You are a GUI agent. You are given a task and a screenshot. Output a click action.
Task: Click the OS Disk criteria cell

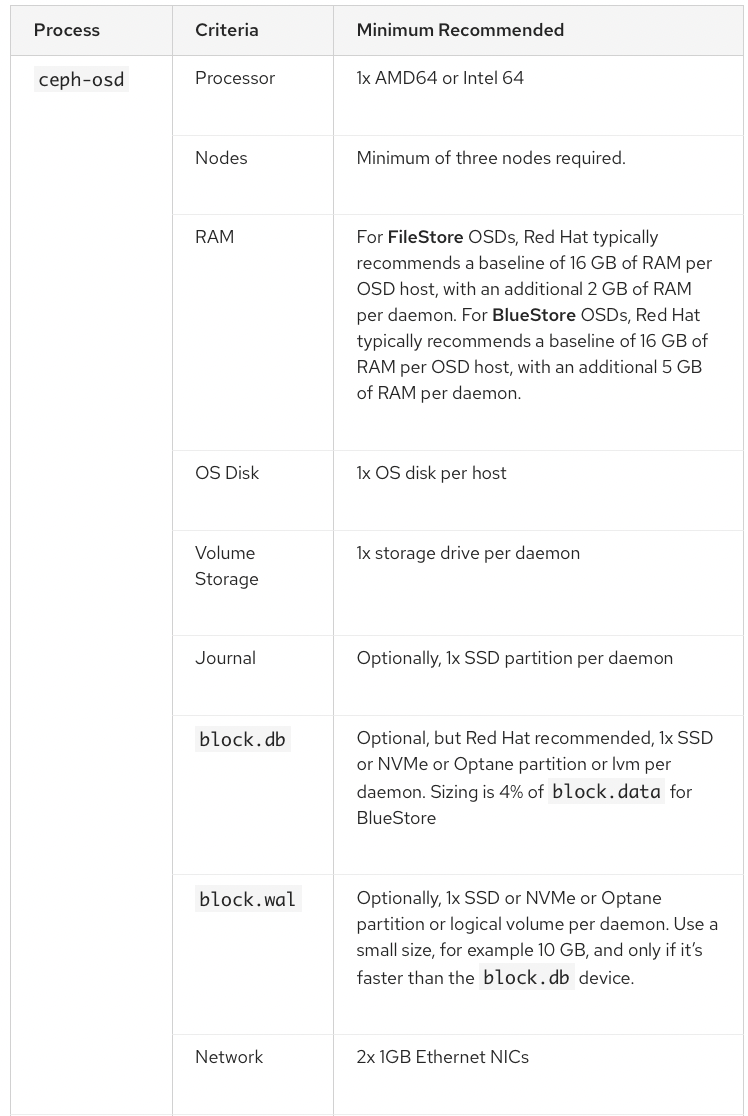pyautogui.click(x=227, y=473)
